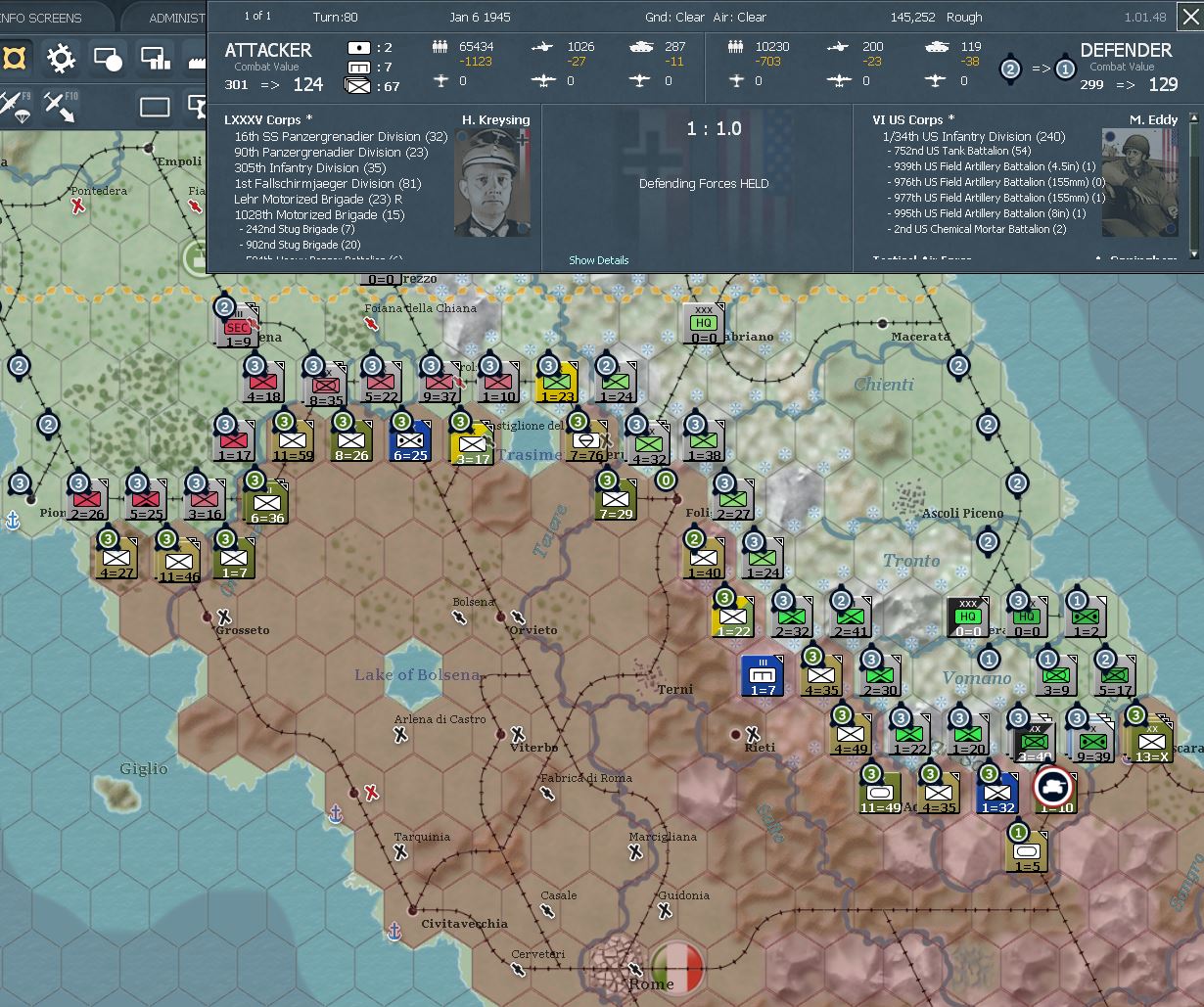Select 16th SS Panzergrenadier Division (32)

[341, 137]
